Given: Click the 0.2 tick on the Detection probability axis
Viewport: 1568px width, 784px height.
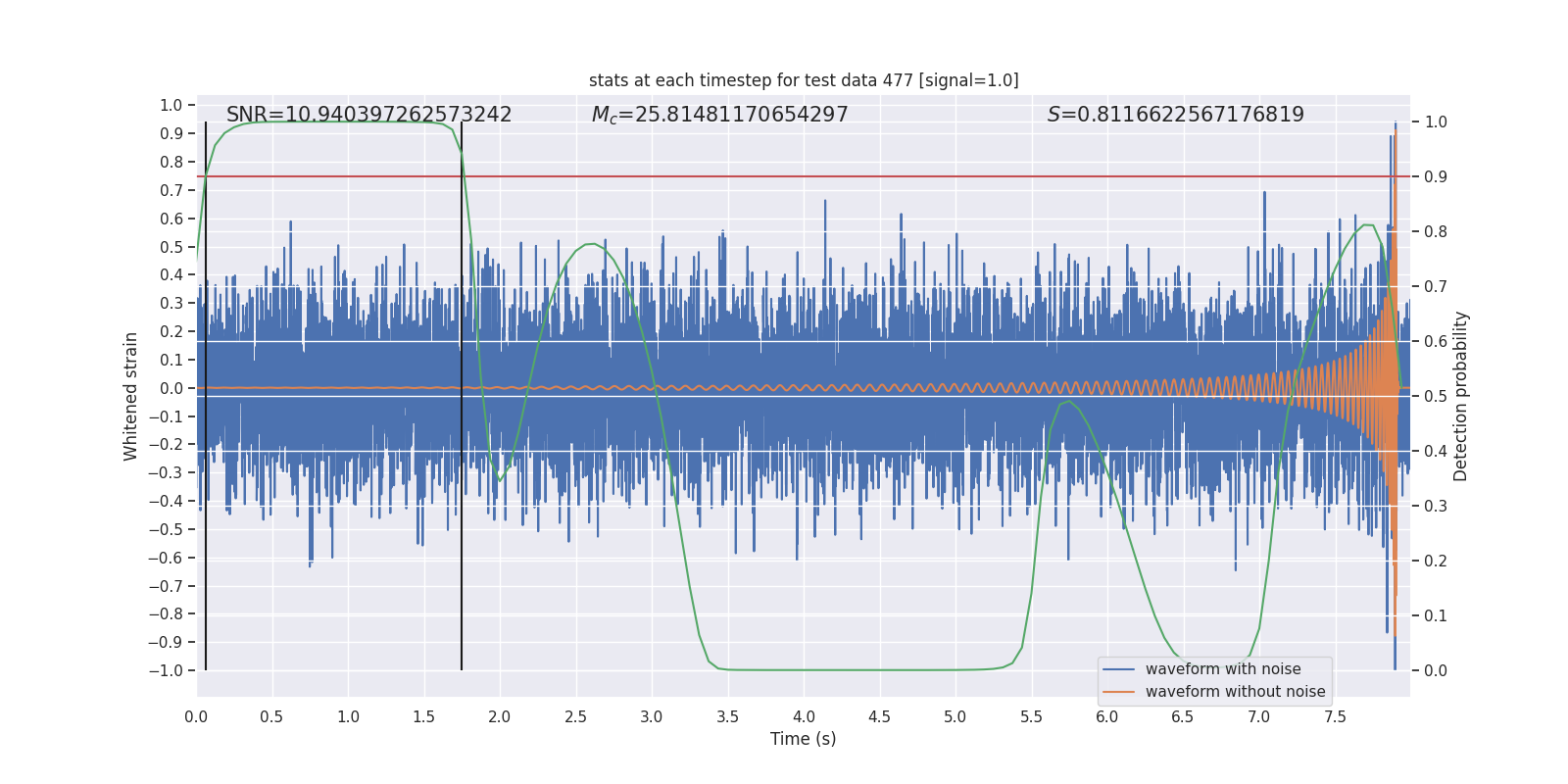Looking at the screenshot, I should pos(1436,561).
